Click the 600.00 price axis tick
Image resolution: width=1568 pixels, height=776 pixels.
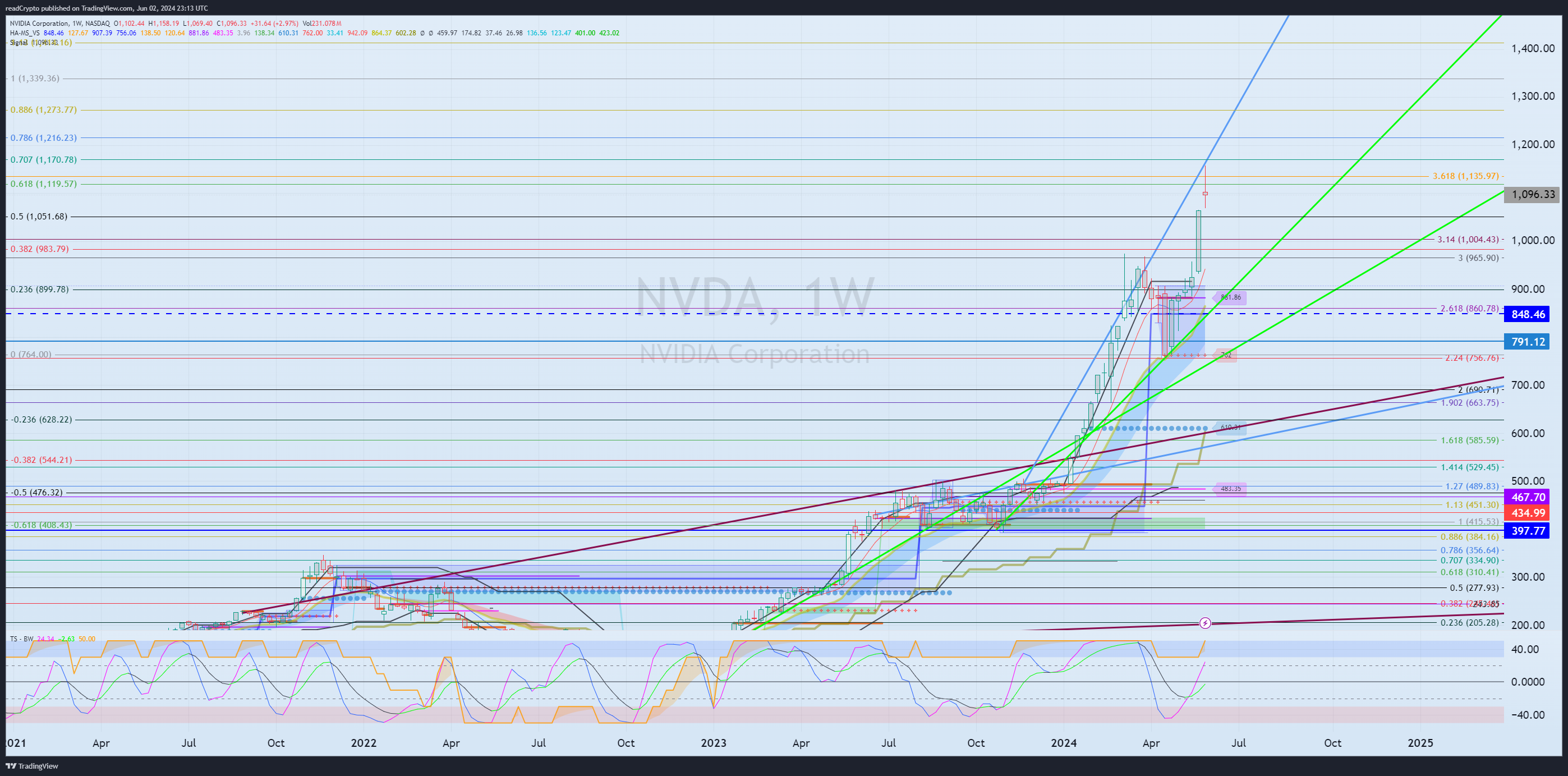click(1528, 433)
